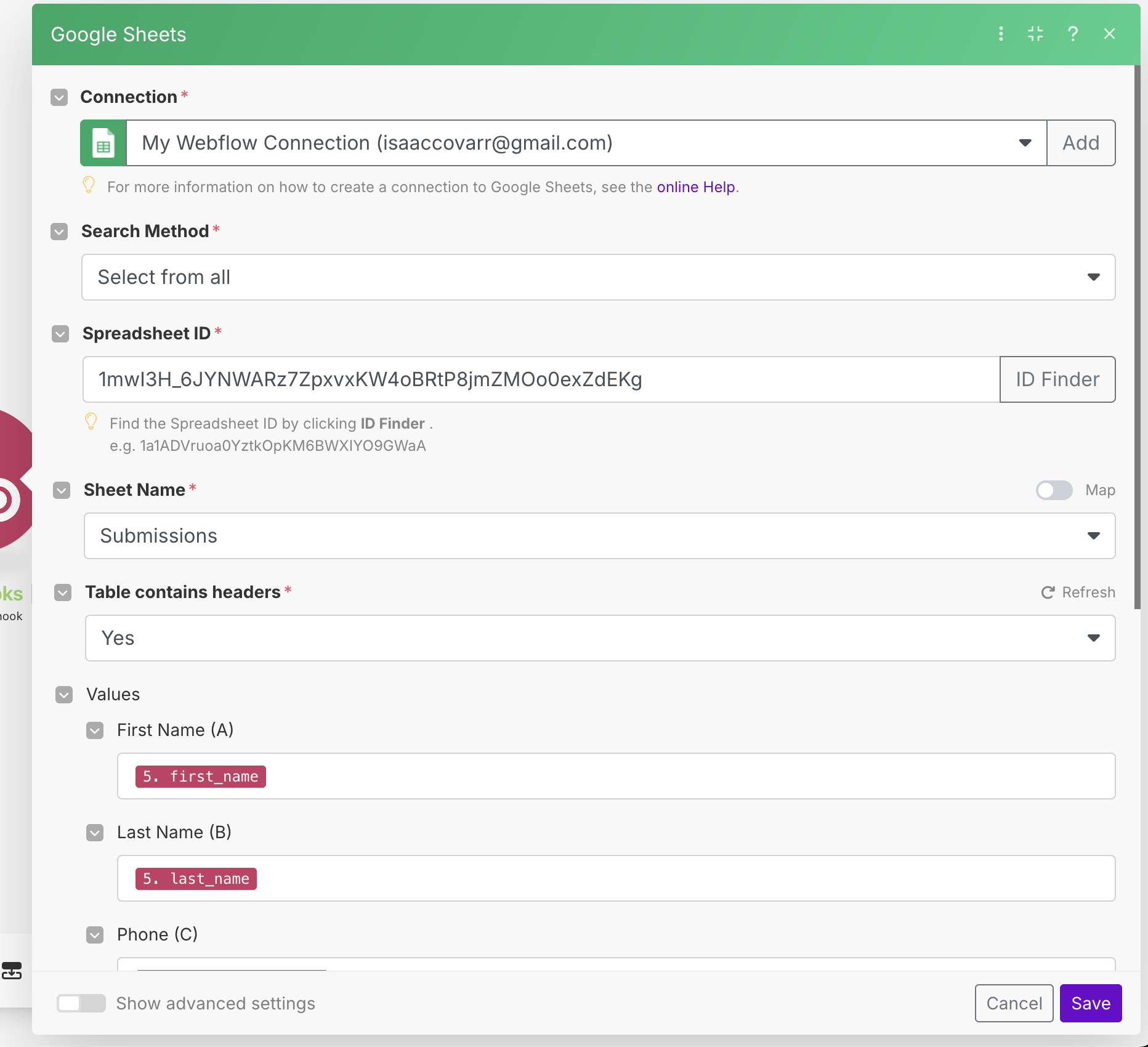Open the three-dot module options menu
The image size is (1148, 1047).
pyautogui.click(x=1001, y=34)
